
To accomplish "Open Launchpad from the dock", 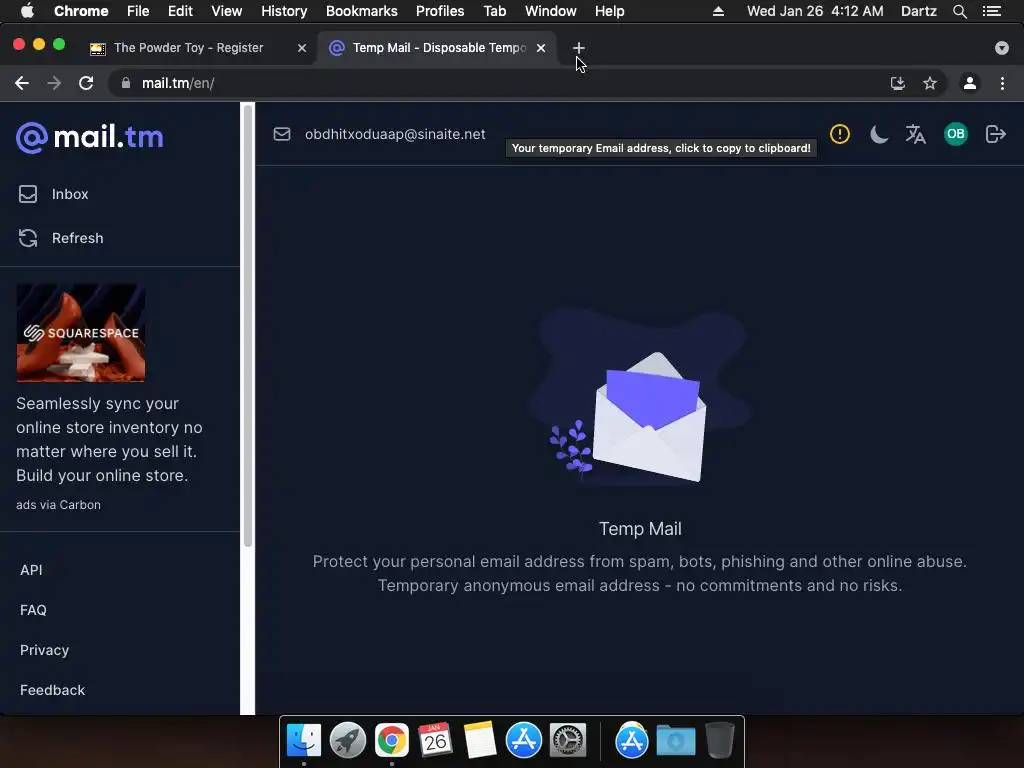I will click(347, 740).
